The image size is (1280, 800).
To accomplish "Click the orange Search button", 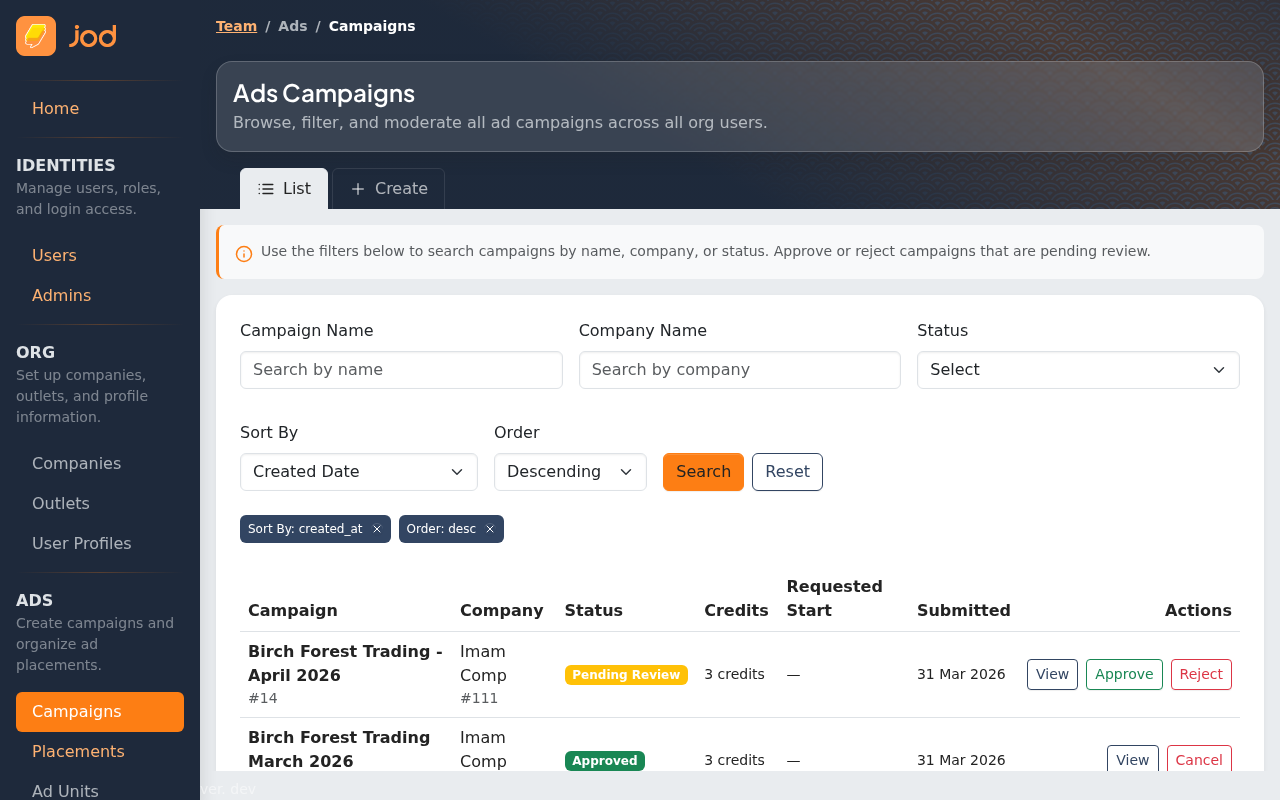I will click(x=703, y=471).
